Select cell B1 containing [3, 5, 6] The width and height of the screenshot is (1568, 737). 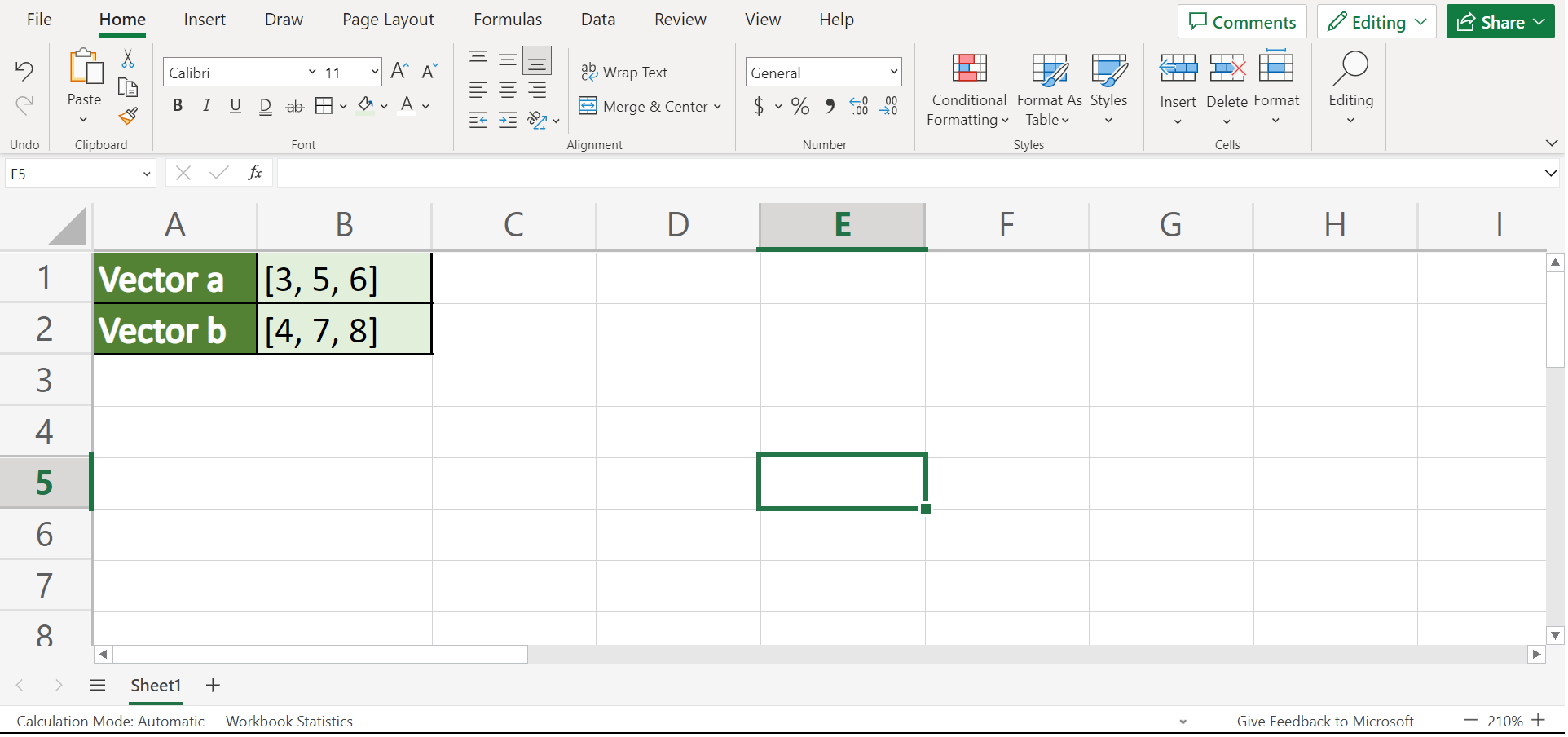coord(344,279)
